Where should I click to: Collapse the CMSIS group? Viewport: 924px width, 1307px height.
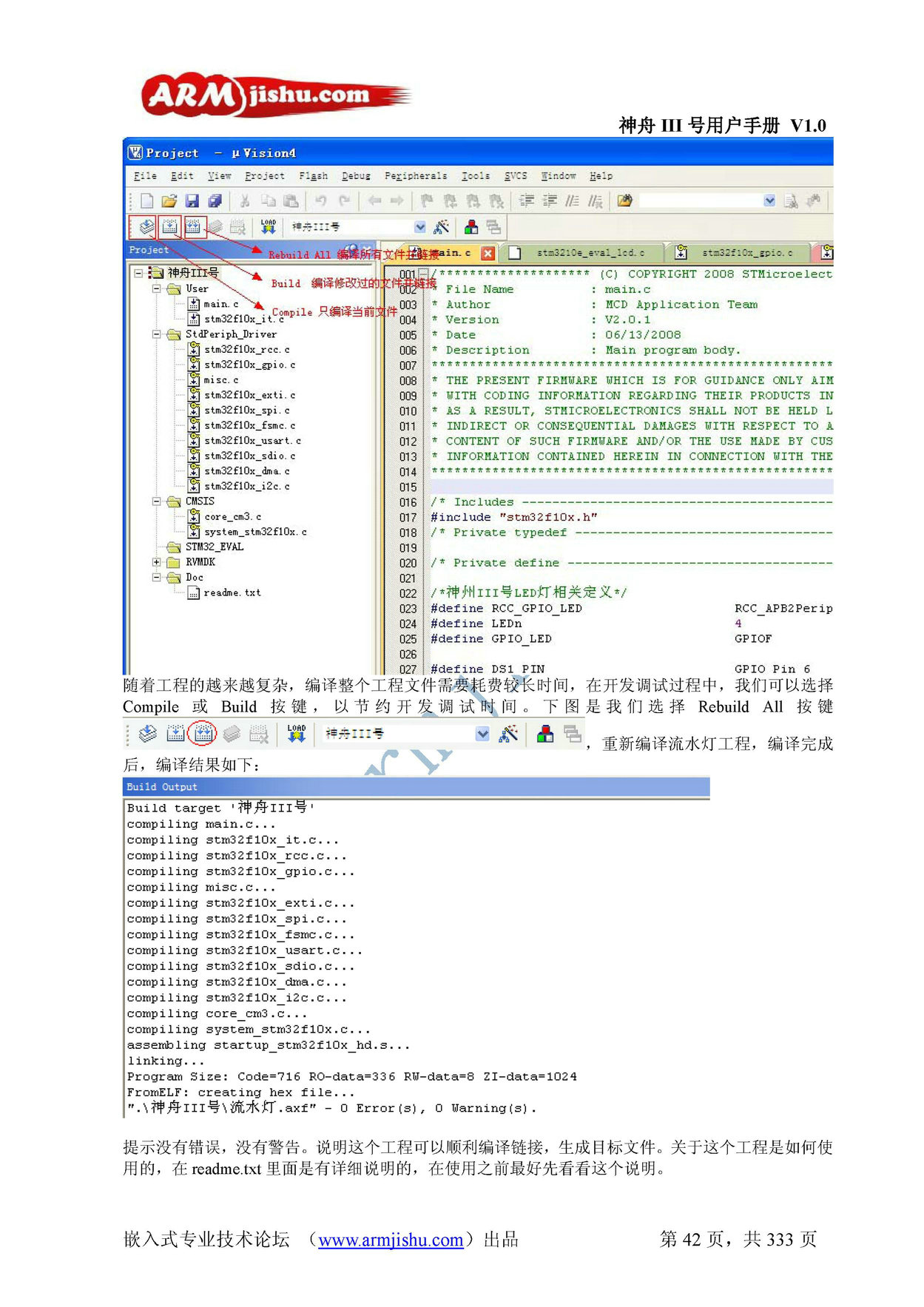[x=157, y=501]
